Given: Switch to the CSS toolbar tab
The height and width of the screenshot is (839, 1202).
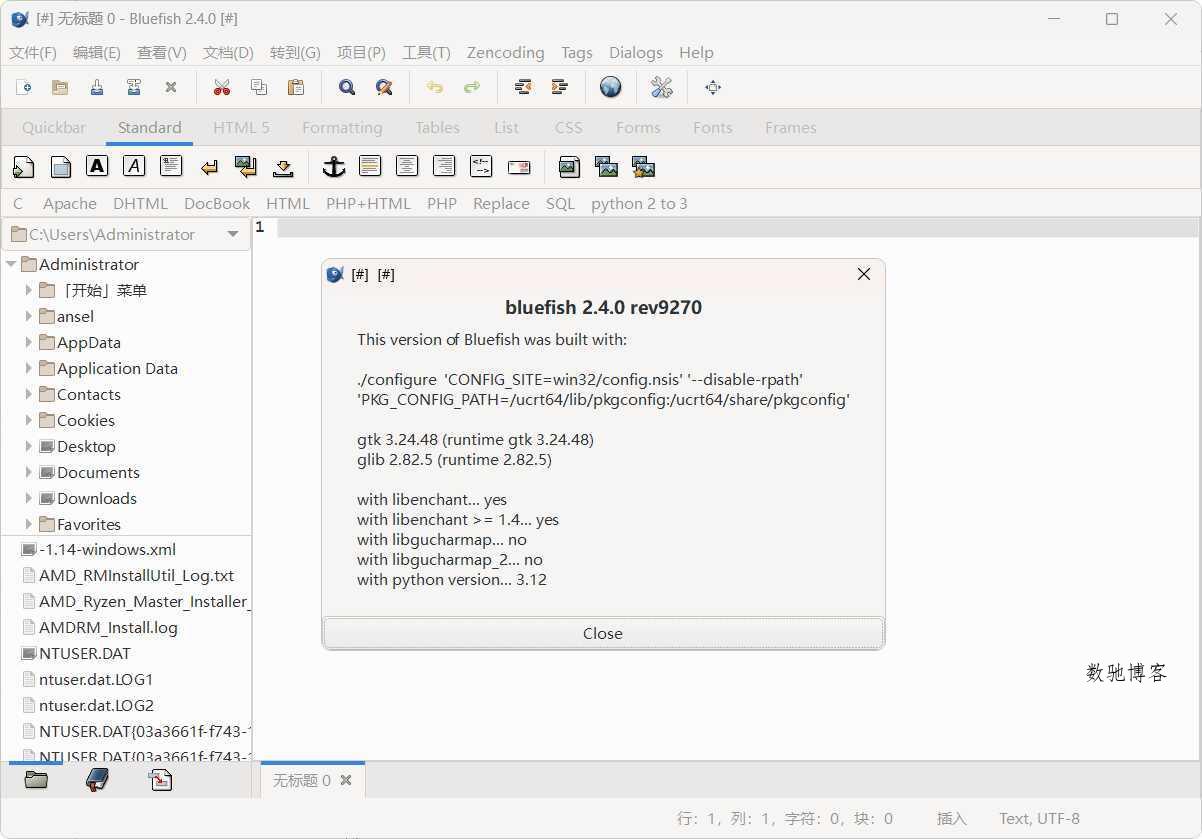Looking at the screenshot, I should point(568,127).
